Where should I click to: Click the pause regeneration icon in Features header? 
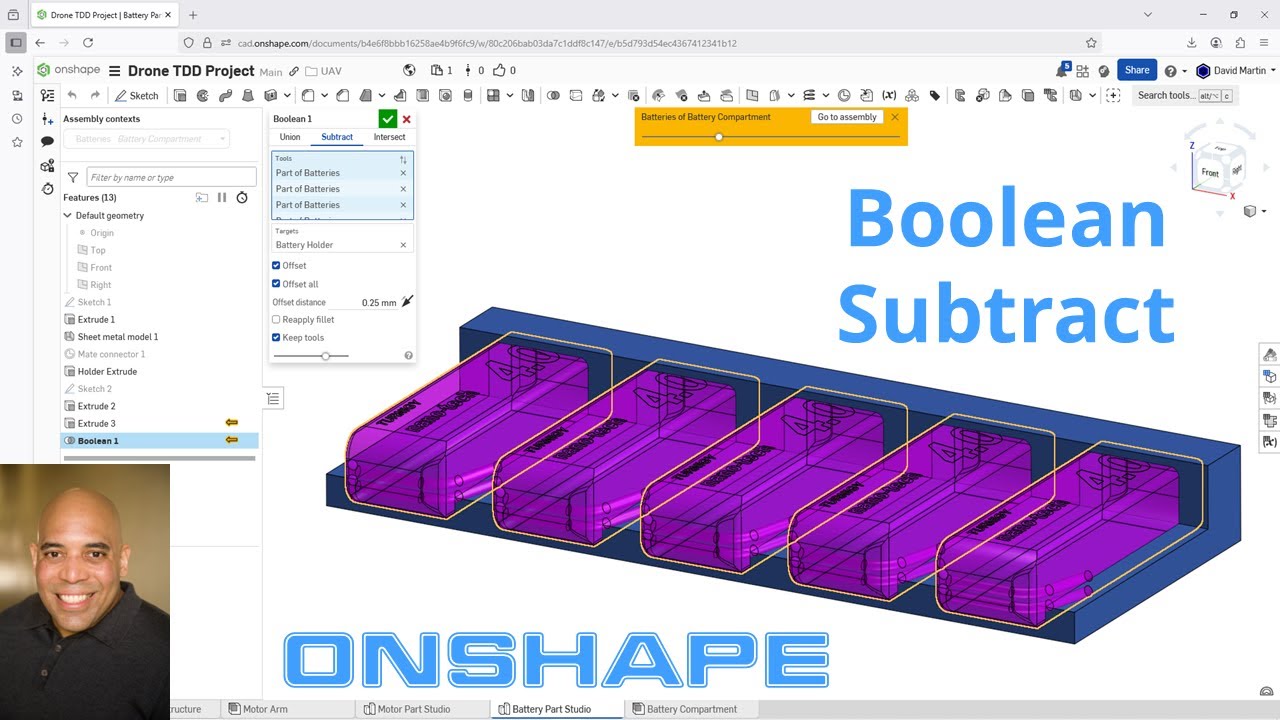coord(222,198)
